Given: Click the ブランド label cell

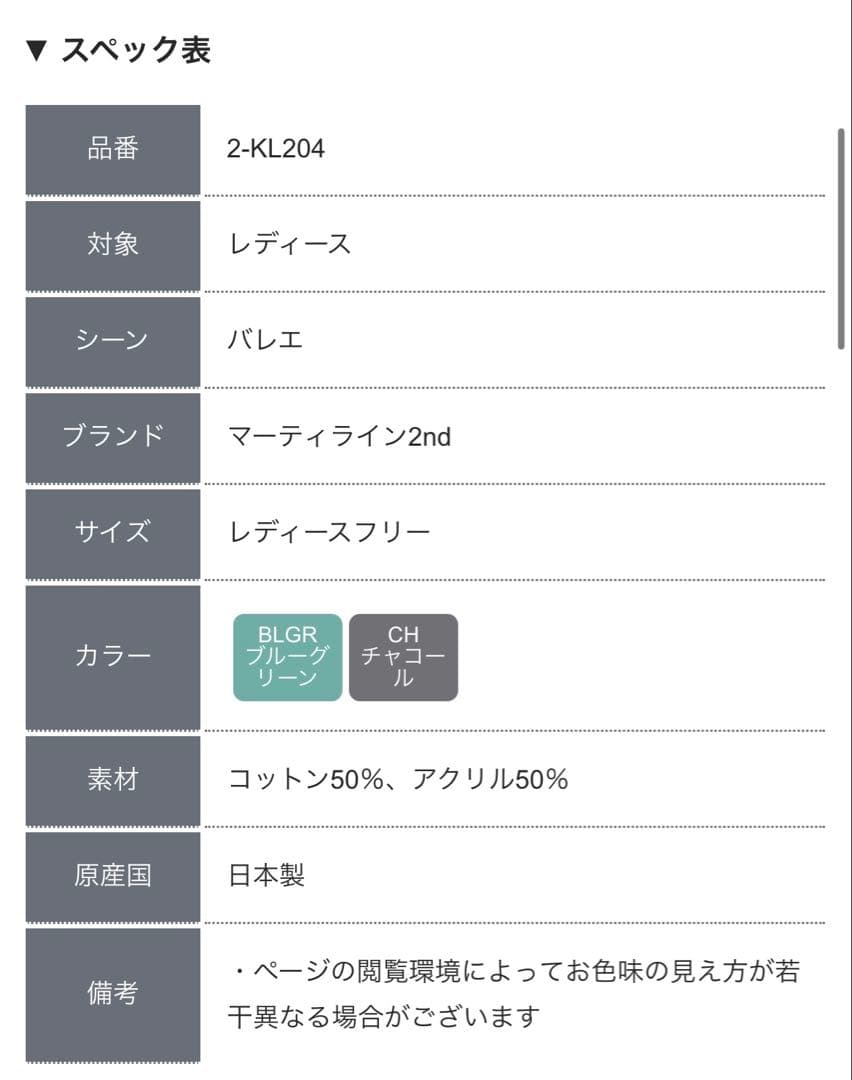Looking at the screenshot, I should click(113, 436).
